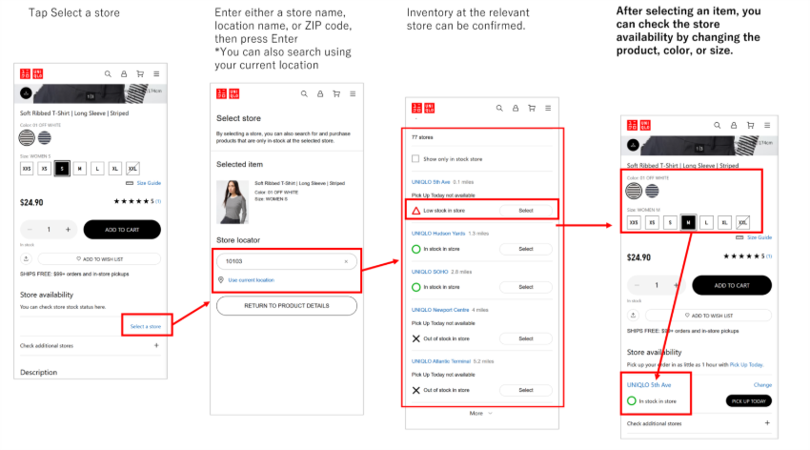
Task: Pick the second color swatch in the rightmost screen
Action: point(652,190)
